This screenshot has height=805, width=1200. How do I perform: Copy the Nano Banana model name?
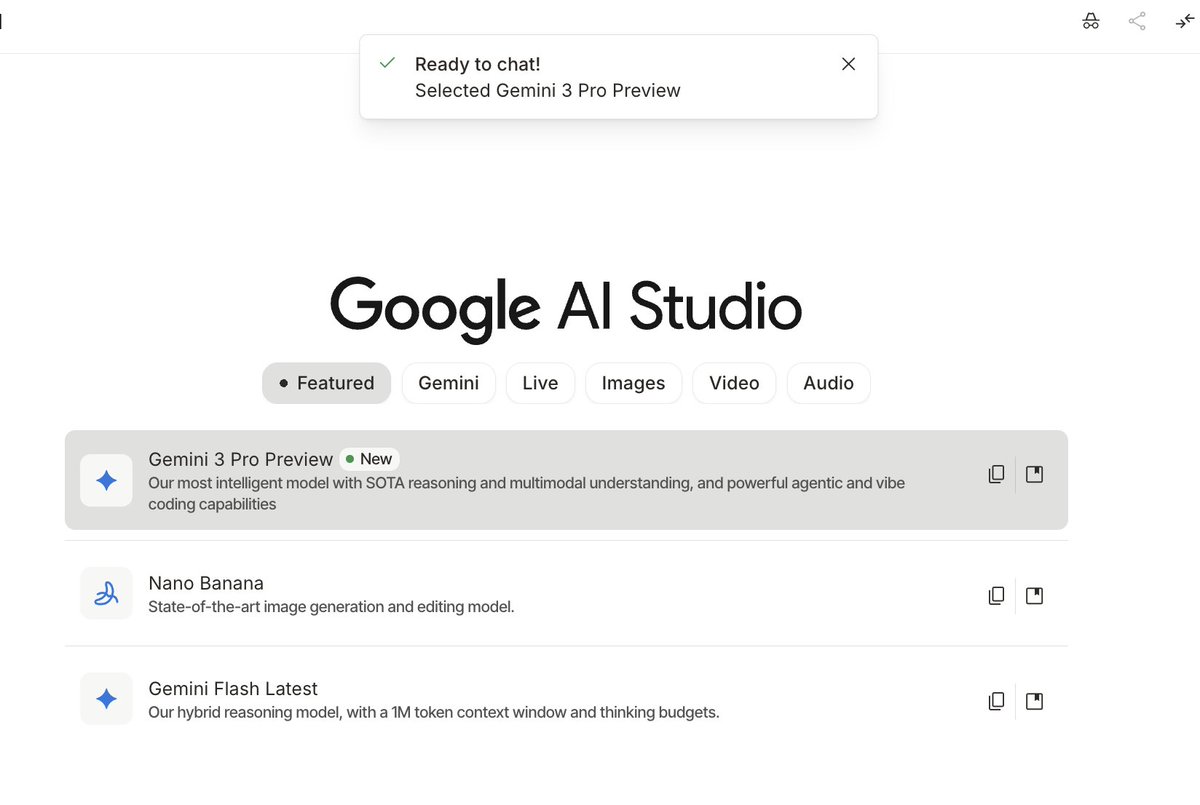[x=996, y=596]
